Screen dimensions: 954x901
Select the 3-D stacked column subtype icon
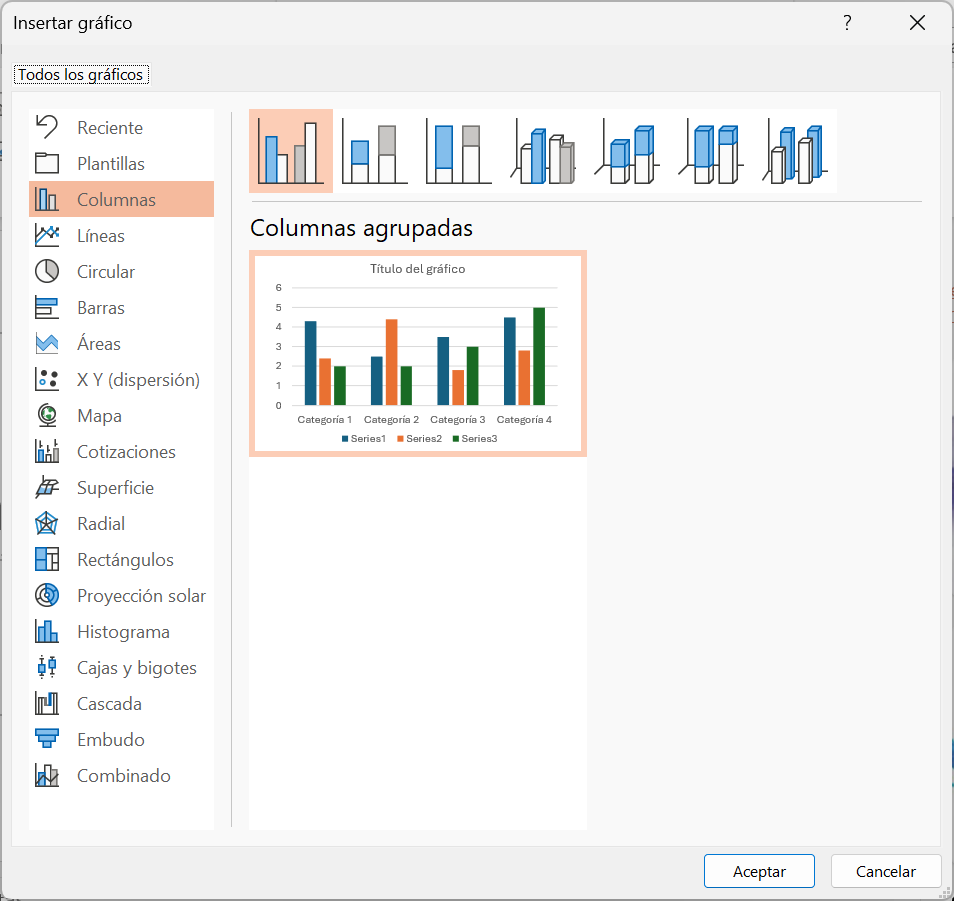click(627, 151)
